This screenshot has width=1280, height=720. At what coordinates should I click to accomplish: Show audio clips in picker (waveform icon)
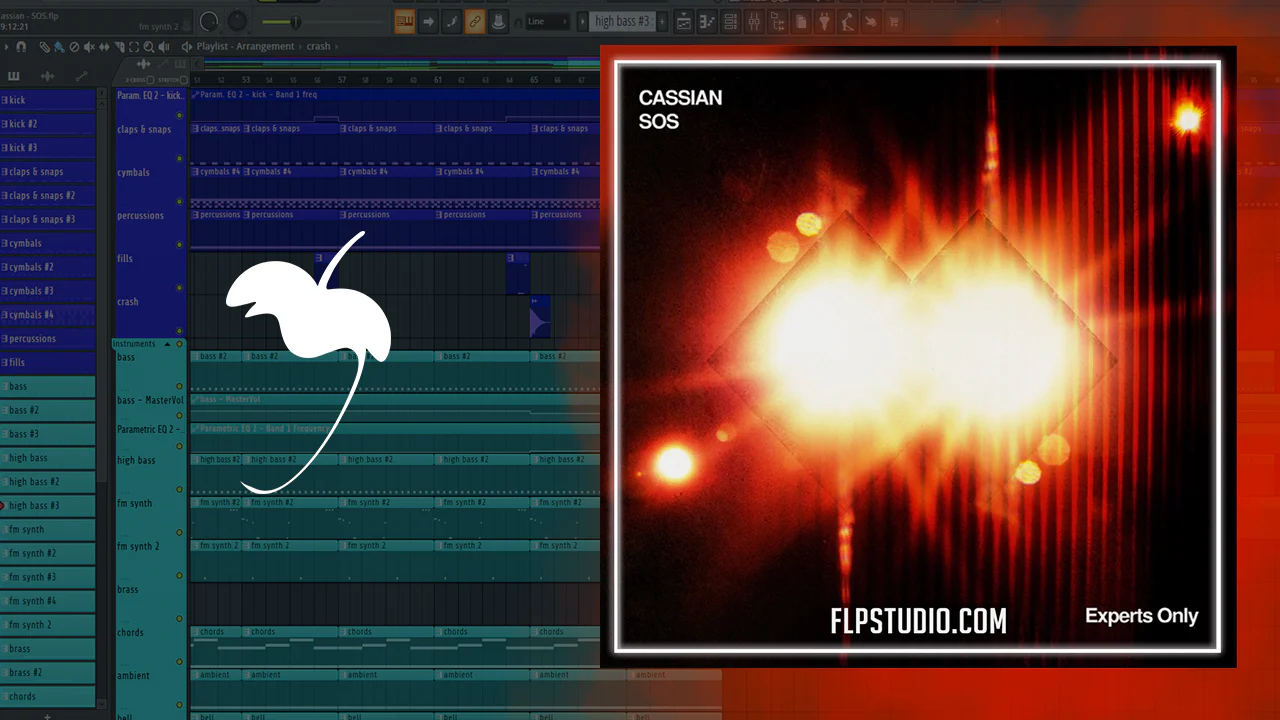pos(47,76)
